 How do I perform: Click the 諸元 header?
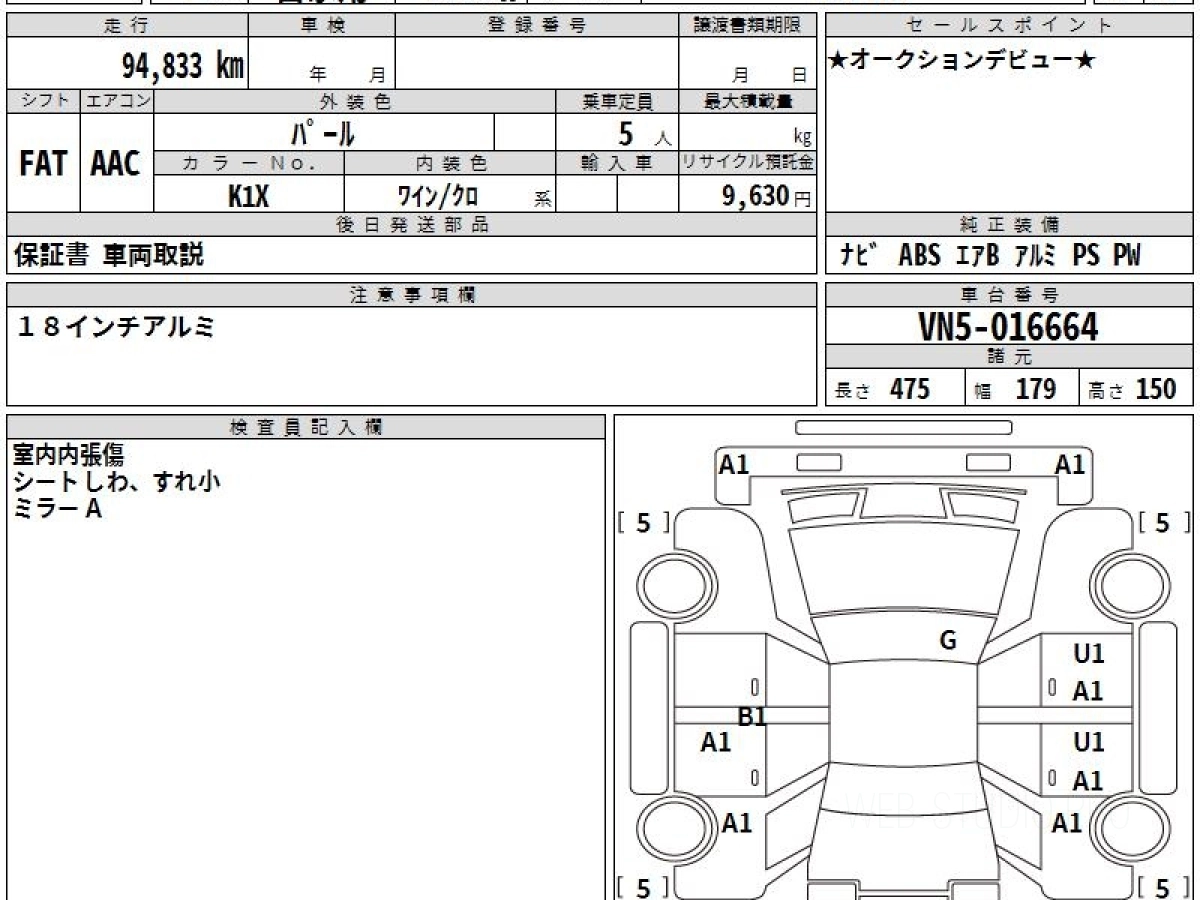(x=1009, y=357)
